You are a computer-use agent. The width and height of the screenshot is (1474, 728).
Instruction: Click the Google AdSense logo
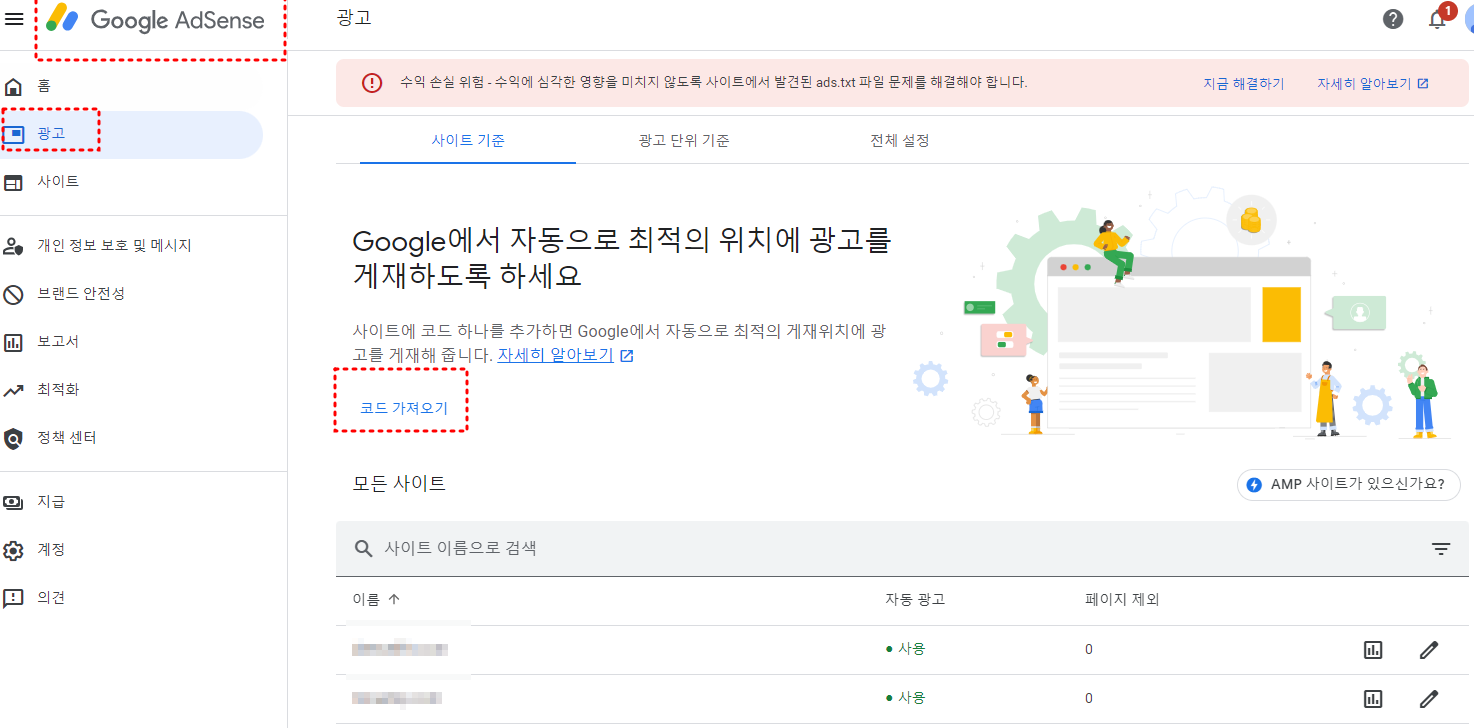(156, 19)
